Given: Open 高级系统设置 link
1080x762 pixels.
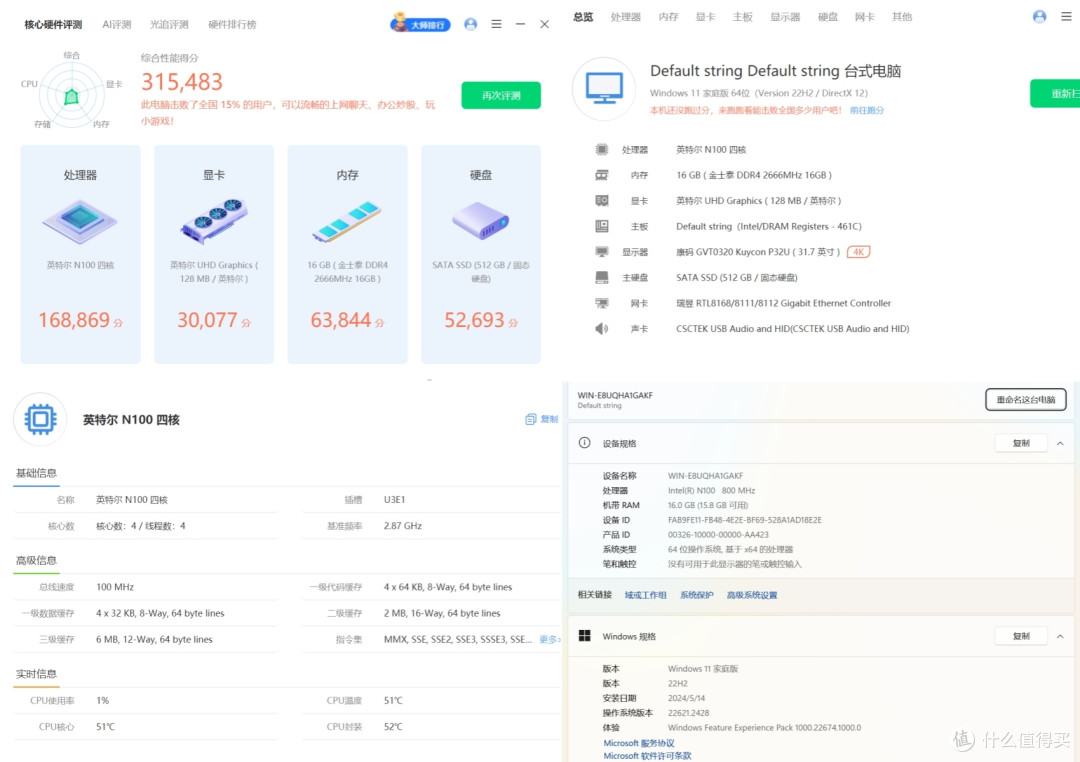Looking at the screenshot, I should [751, 595].
